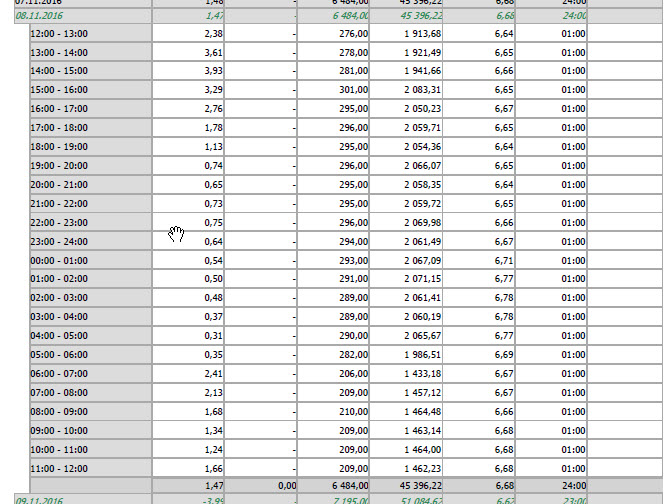668x504 pixels.
Task: Select the cell with value 3,61
Action: (188, 53)
